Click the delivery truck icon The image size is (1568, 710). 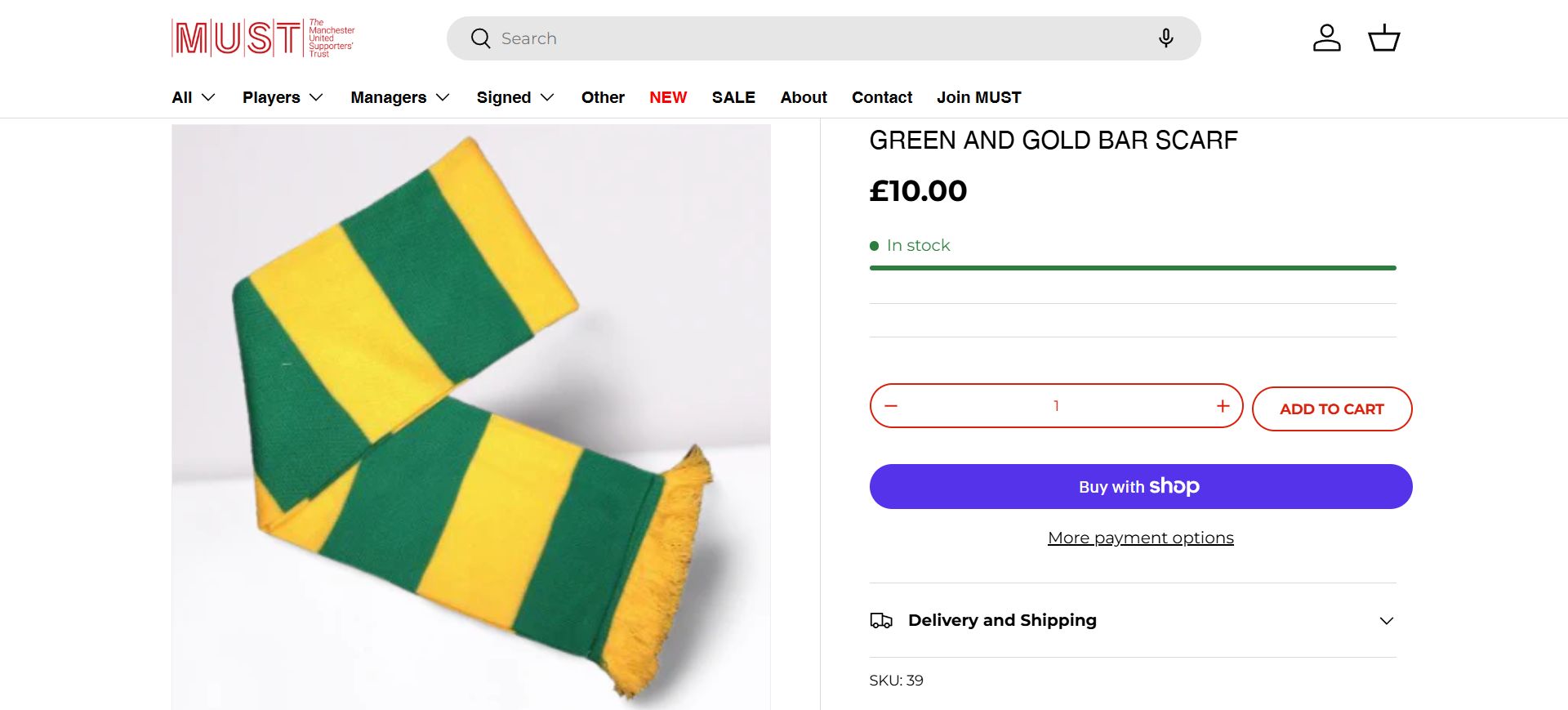click(881, 621)
